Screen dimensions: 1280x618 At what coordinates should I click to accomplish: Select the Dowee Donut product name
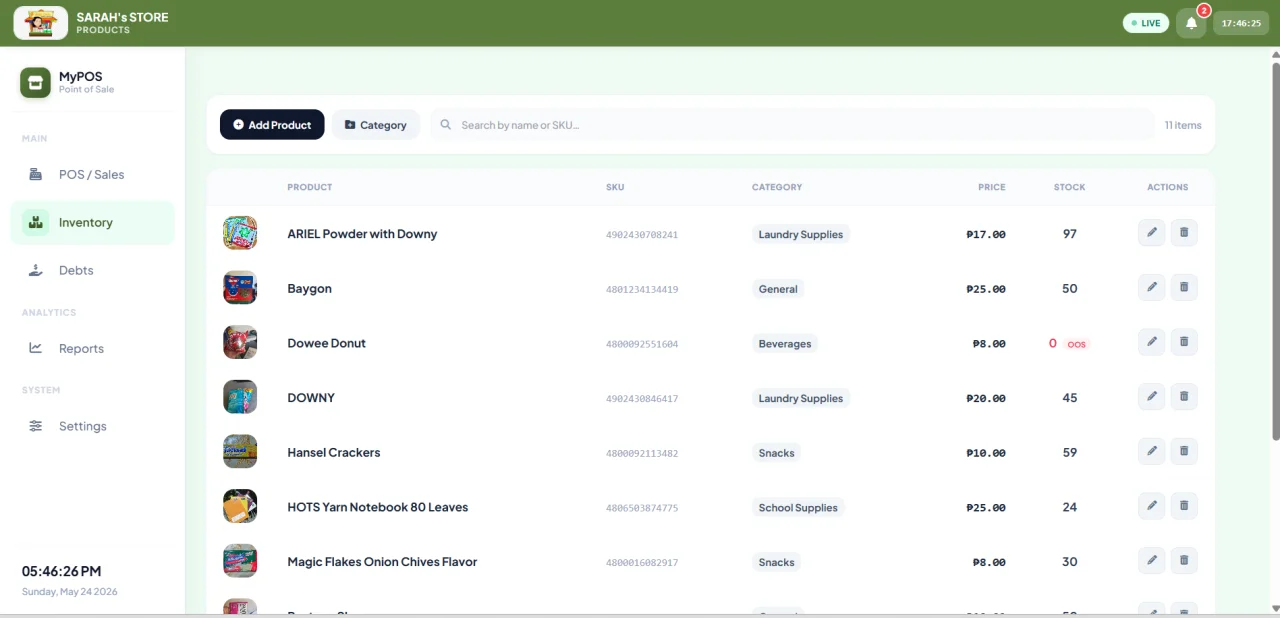[x=327, y=343]
